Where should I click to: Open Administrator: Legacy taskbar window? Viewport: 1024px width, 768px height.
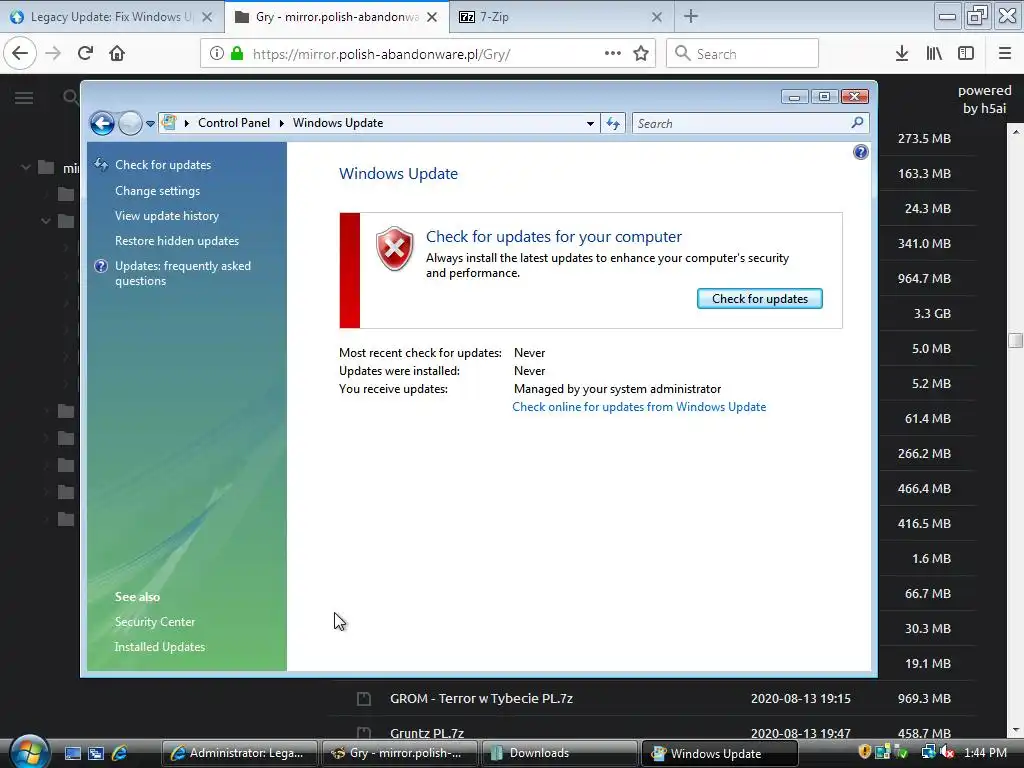tap(239, 753)
